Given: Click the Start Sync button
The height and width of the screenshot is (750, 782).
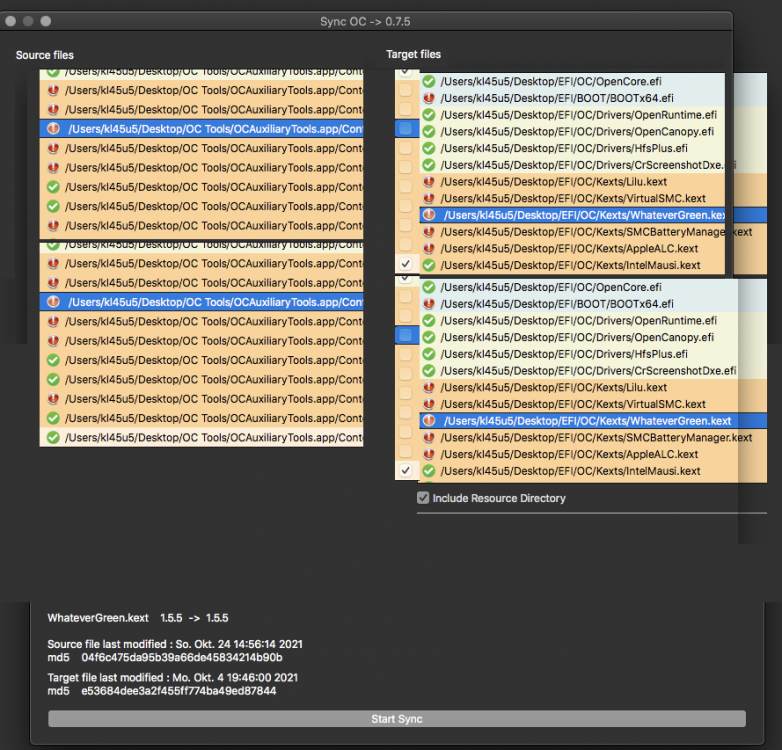Looking at the screenshot, I should pos(396,719).
